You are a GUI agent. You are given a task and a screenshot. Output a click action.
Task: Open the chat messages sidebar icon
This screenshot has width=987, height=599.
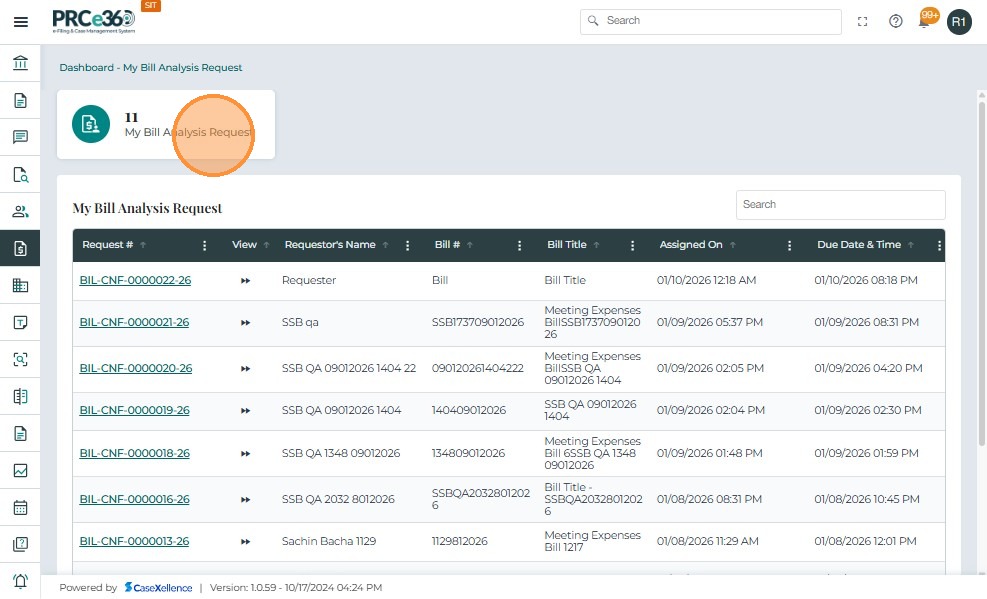[x=20, y=137]
